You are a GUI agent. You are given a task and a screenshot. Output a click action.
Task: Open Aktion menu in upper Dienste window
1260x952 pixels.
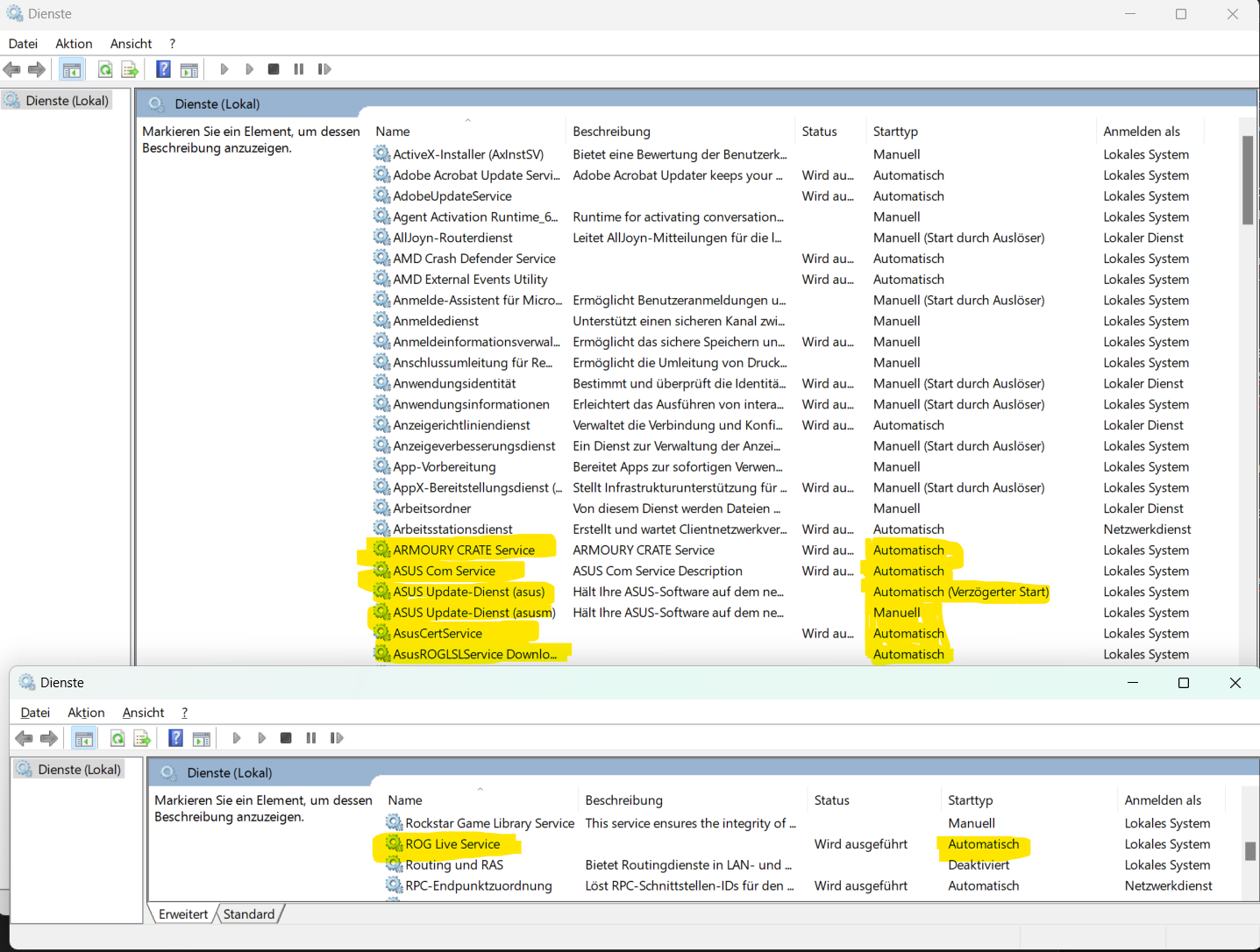pos(74,44)
